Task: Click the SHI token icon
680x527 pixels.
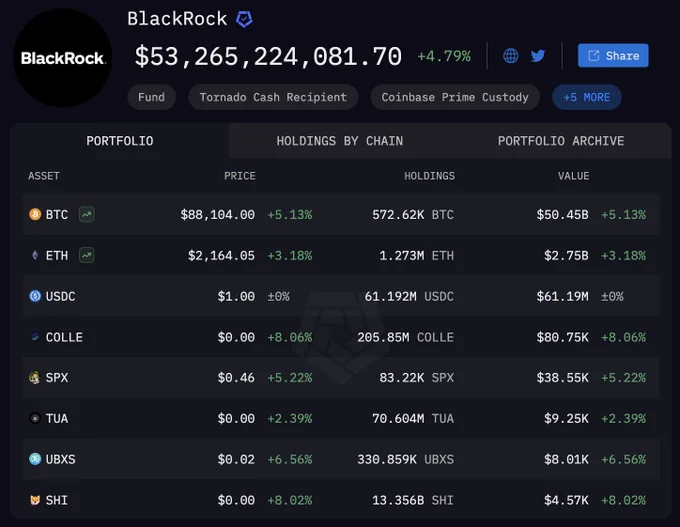Action: pos(35,500)
